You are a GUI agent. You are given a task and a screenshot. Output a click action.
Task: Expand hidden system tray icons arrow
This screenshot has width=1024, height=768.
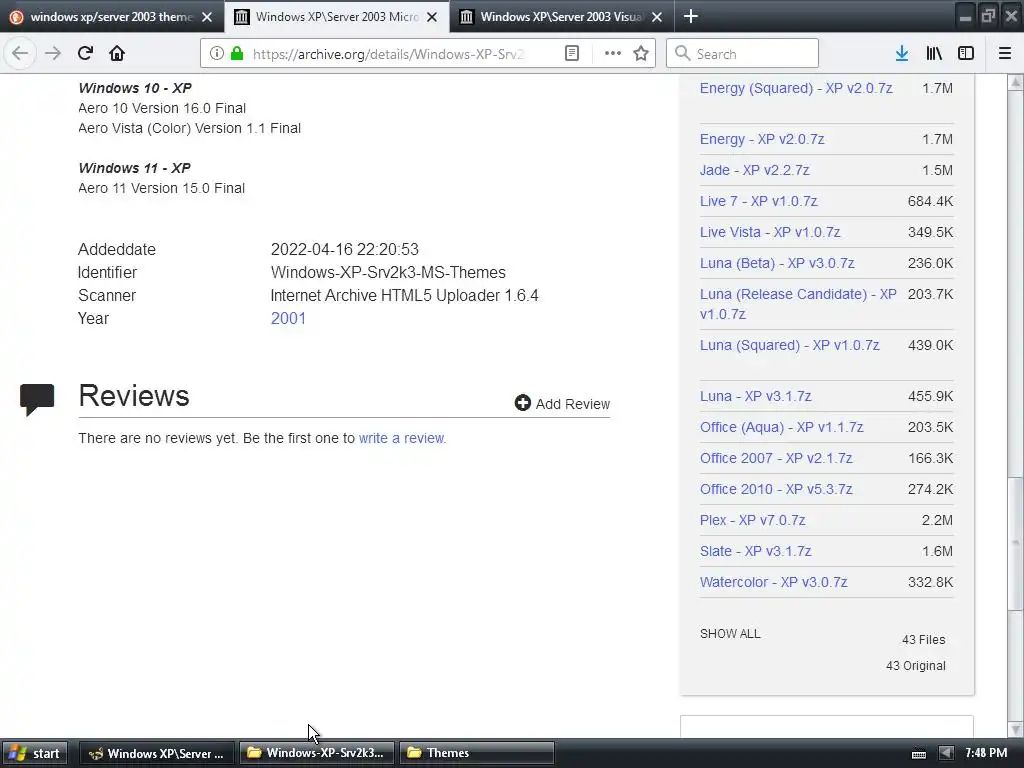pyautogui.click(x=945, y=754)
